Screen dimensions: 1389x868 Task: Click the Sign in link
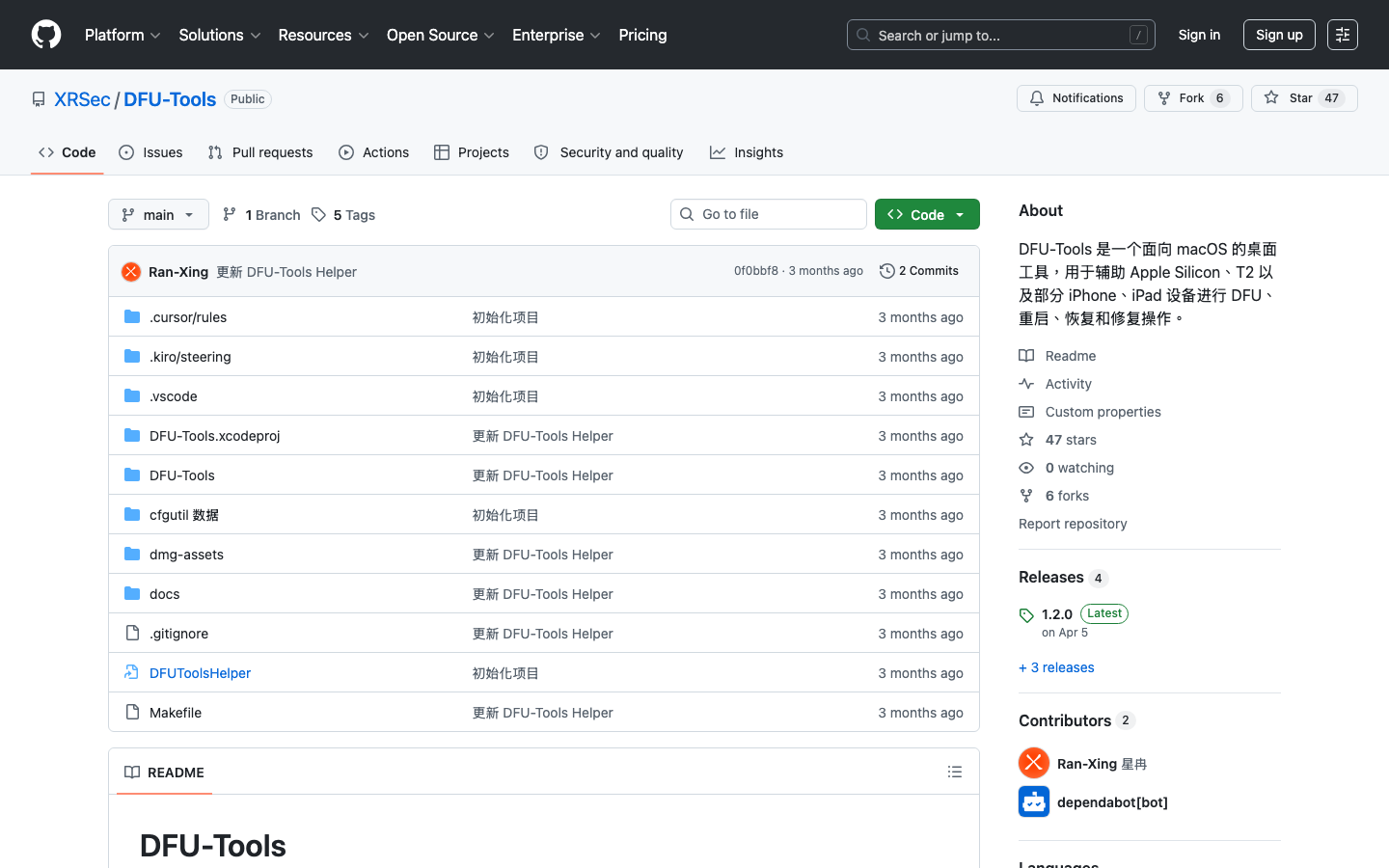point(1199,35)
